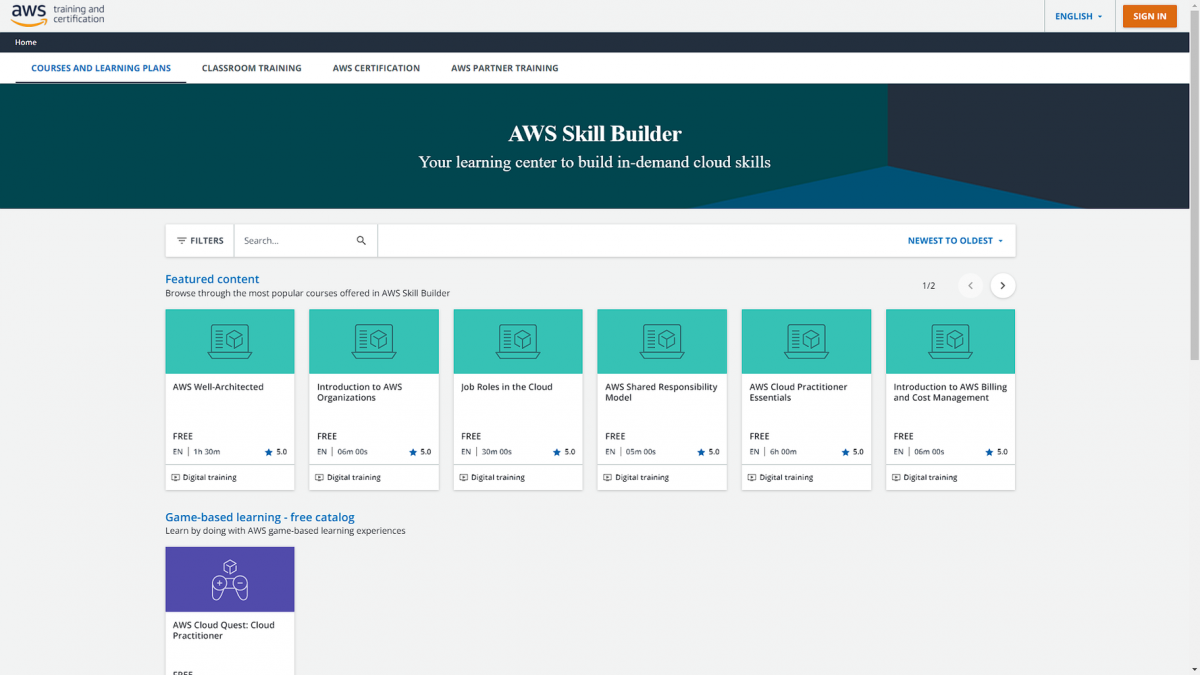Screen dimensions: 1200x675
Task: Open the AWS PARTNER TRAINING section
Action: [x=505, y=67]
